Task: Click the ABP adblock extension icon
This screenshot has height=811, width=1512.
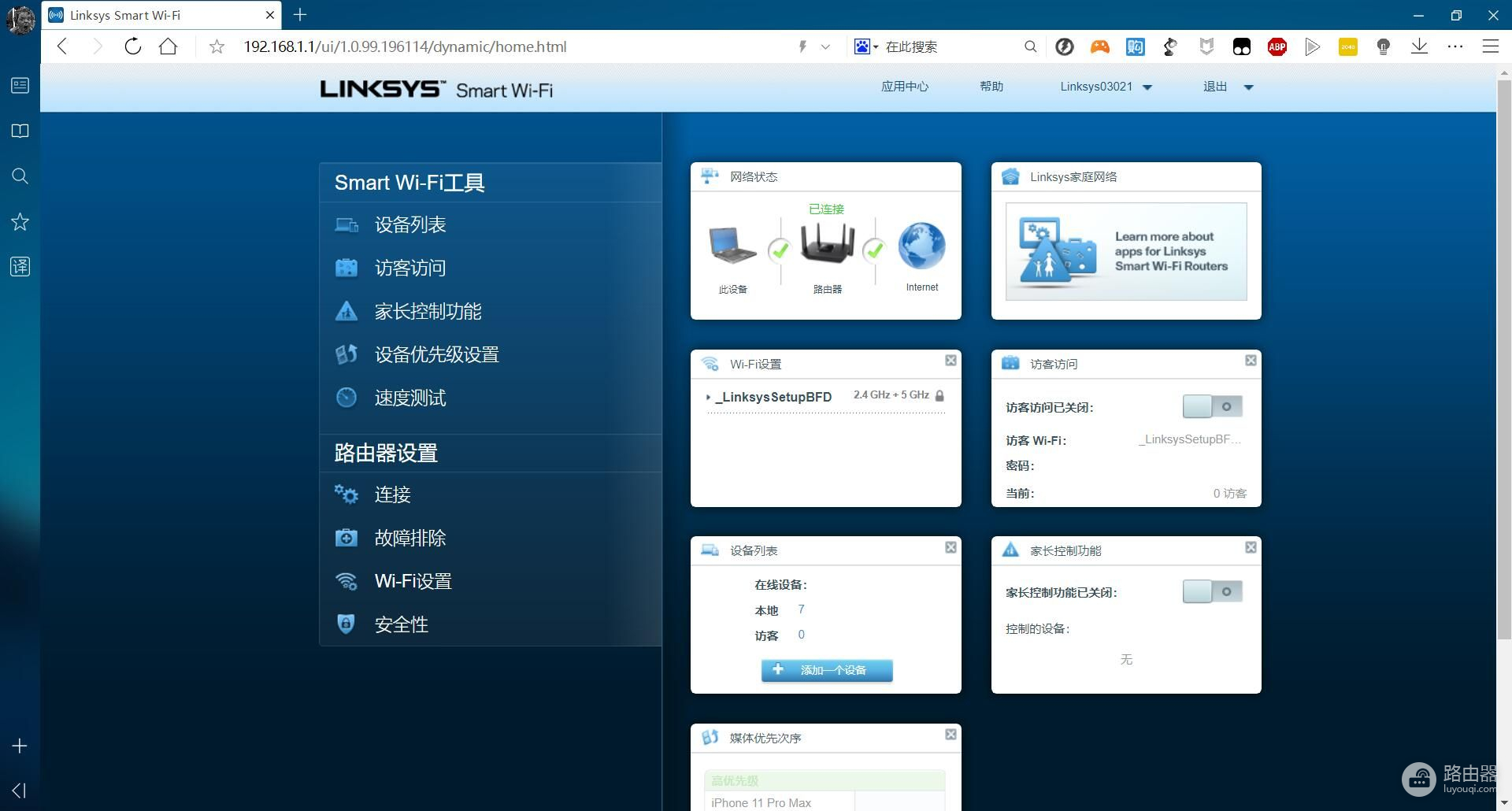Action: click(x=1277, y=47)
